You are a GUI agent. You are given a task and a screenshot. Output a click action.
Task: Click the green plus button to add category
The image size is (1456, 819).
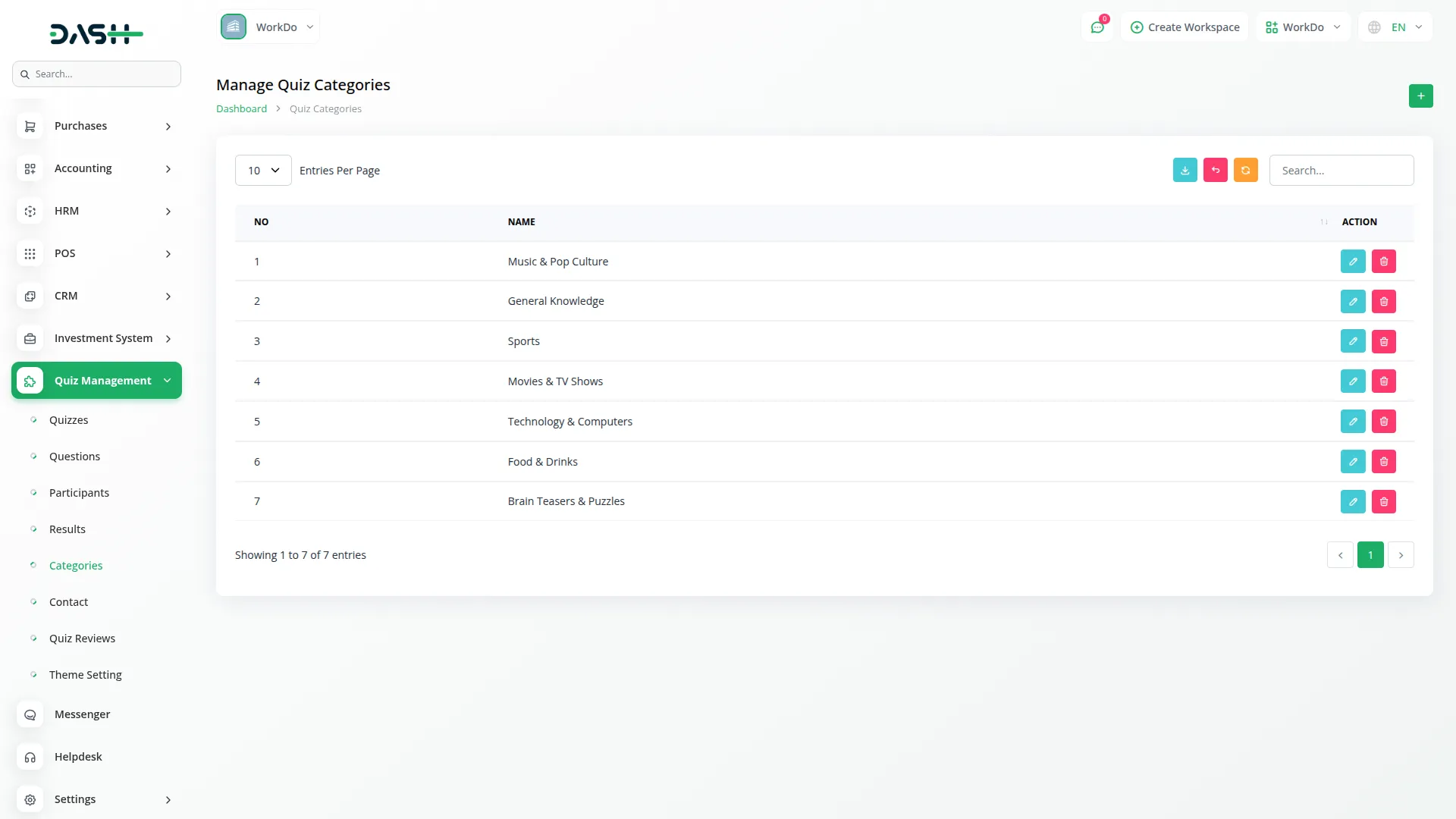1421,96
